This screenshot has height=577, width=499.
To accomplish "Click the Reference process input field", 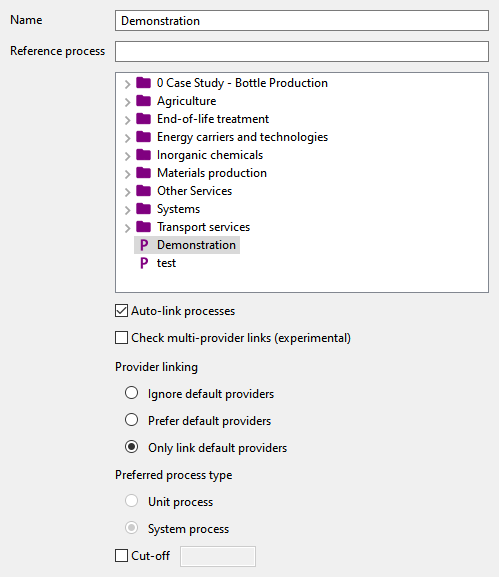I will 302,52.
